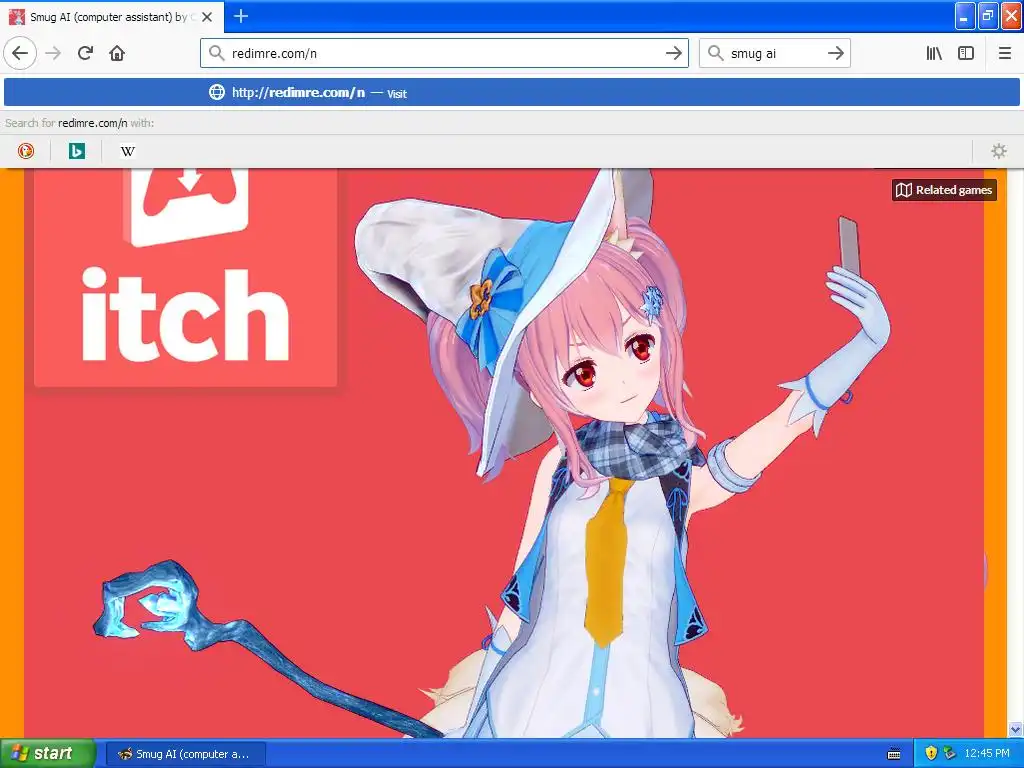Click the 'Search for redimre.com/n with:' label
This screenshot has width=1024, height=768.
tap(80, 123)
